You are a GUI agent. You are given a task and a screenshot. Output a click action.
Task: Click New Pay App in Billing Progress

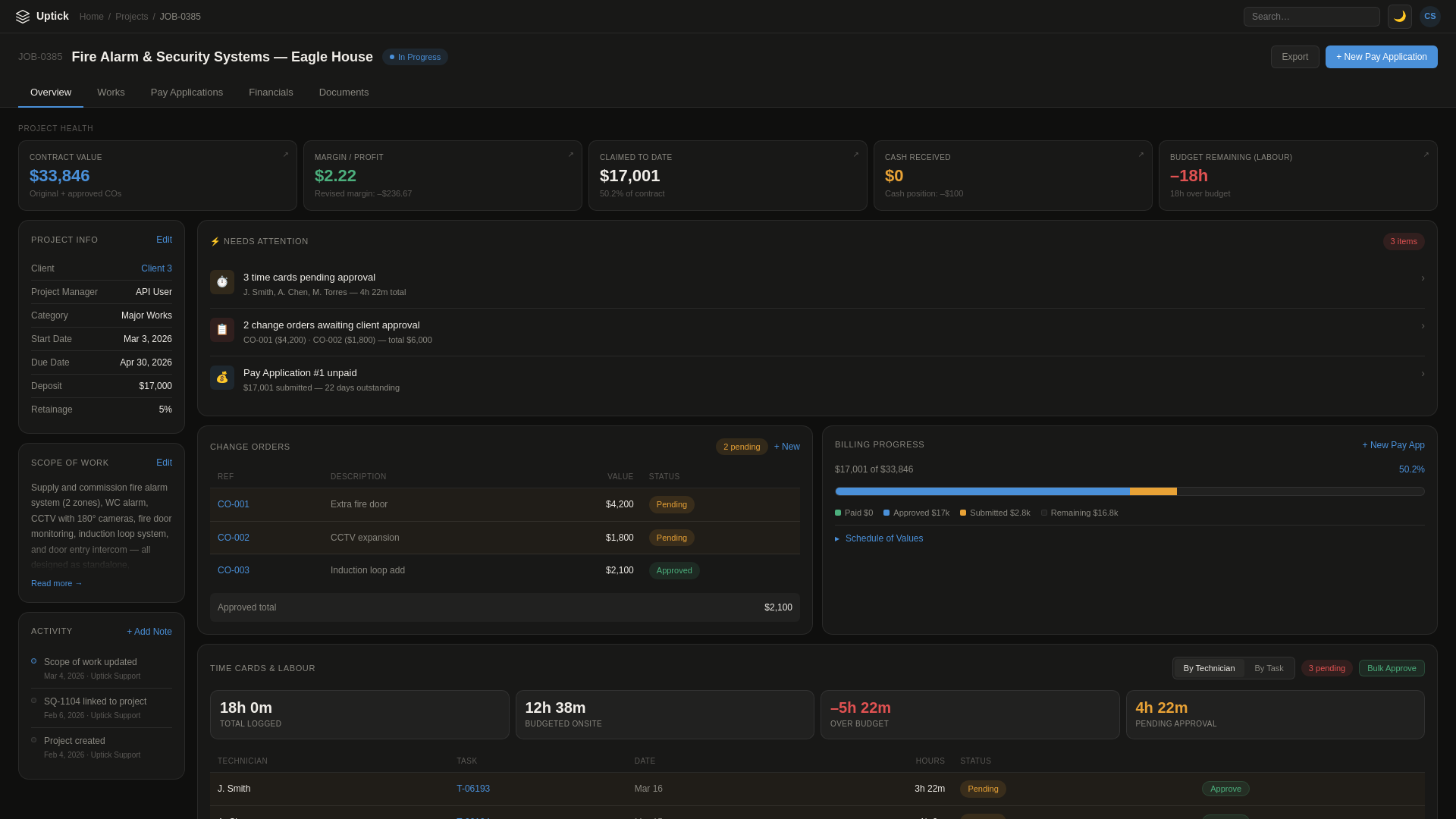[x=1393, y=445]
